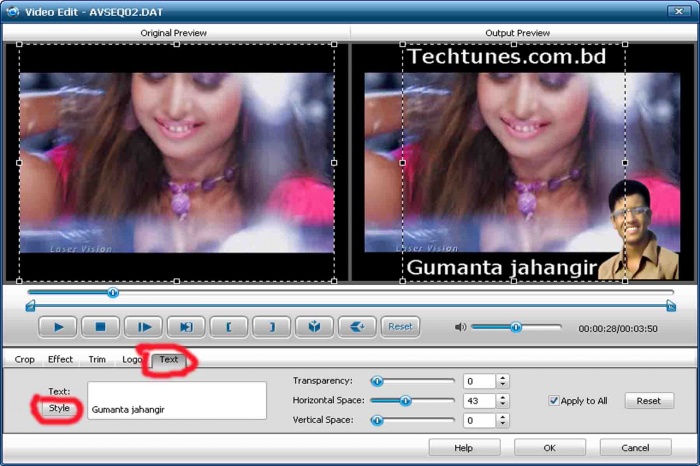Click the text field containing Gumanta jahangir
Viewport: 700px width, 466px height.
pyautogui.click(x=177, y=400)
